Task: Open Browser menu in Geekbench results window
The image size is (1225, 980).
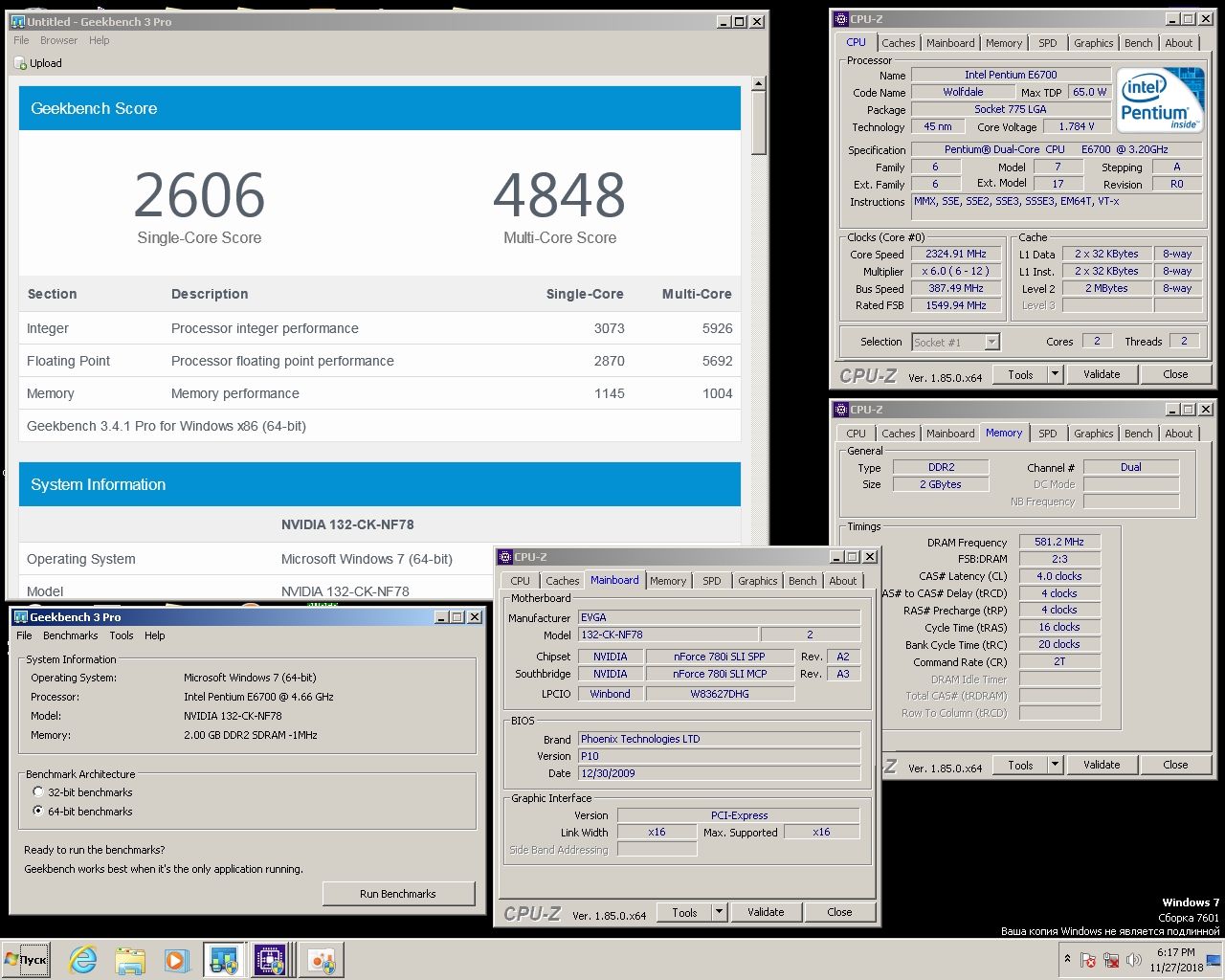Action: (x=58, y=40)
